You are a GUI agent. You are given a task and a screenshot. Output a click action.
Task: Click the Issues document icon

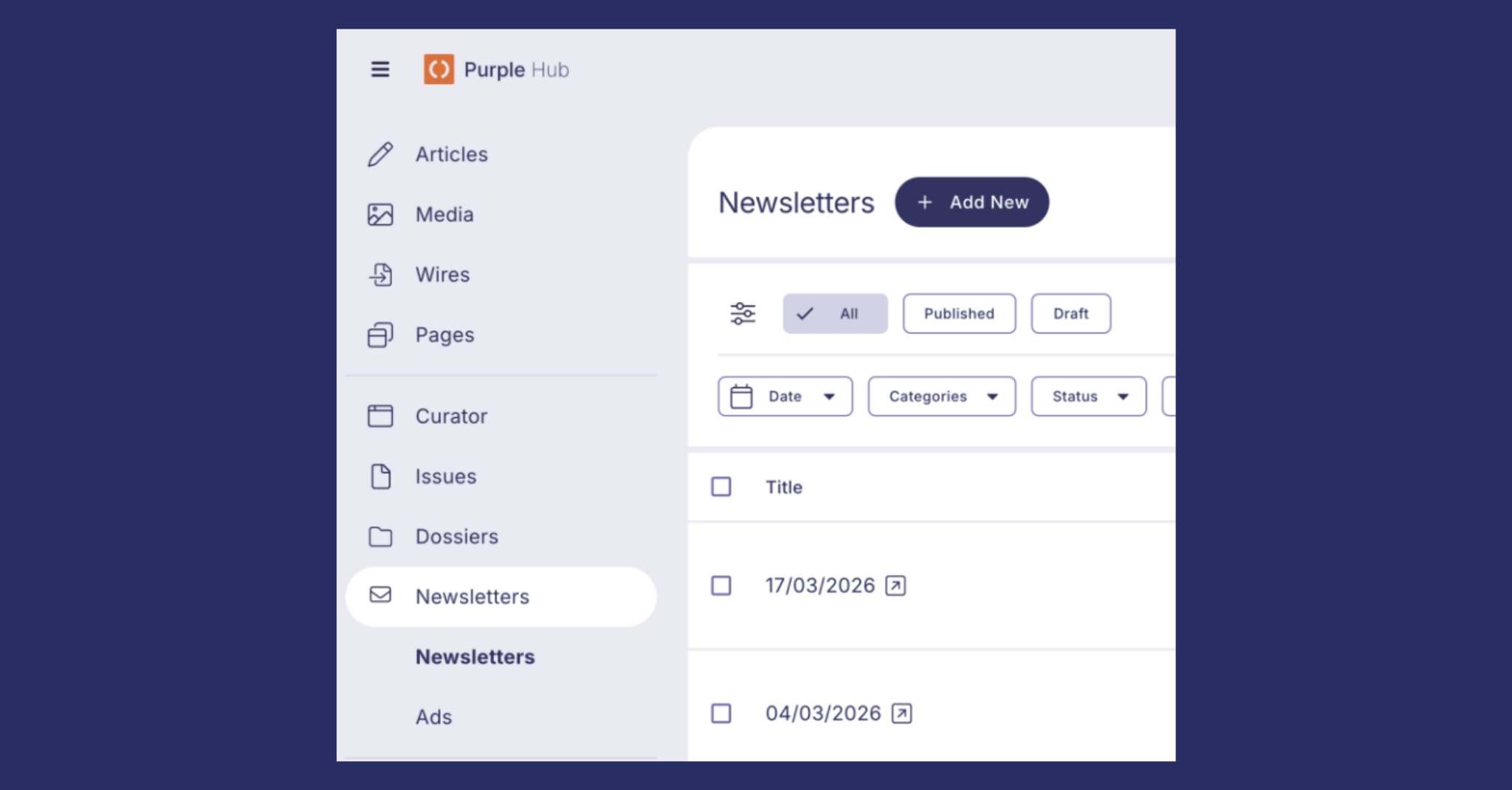380,477
